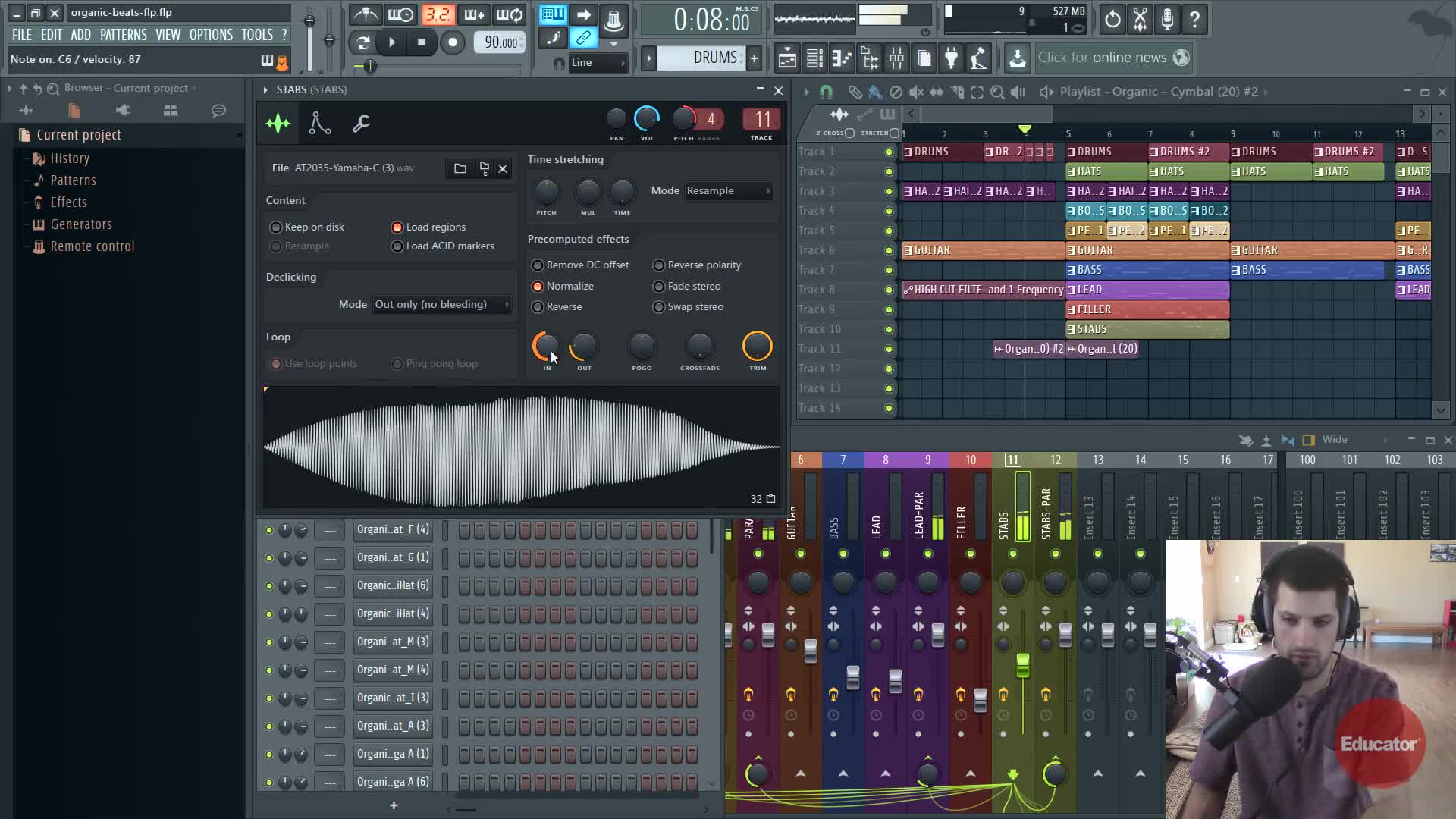
Task: Click the STABS mixer track fader
Action: (1022, 665)
